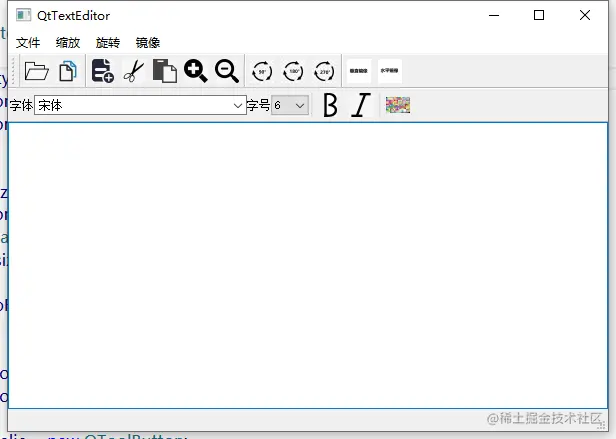Viewport: 616px width, 439px height.
Task: Maximize the QtTextEditor window
Action: coord(539,15)
